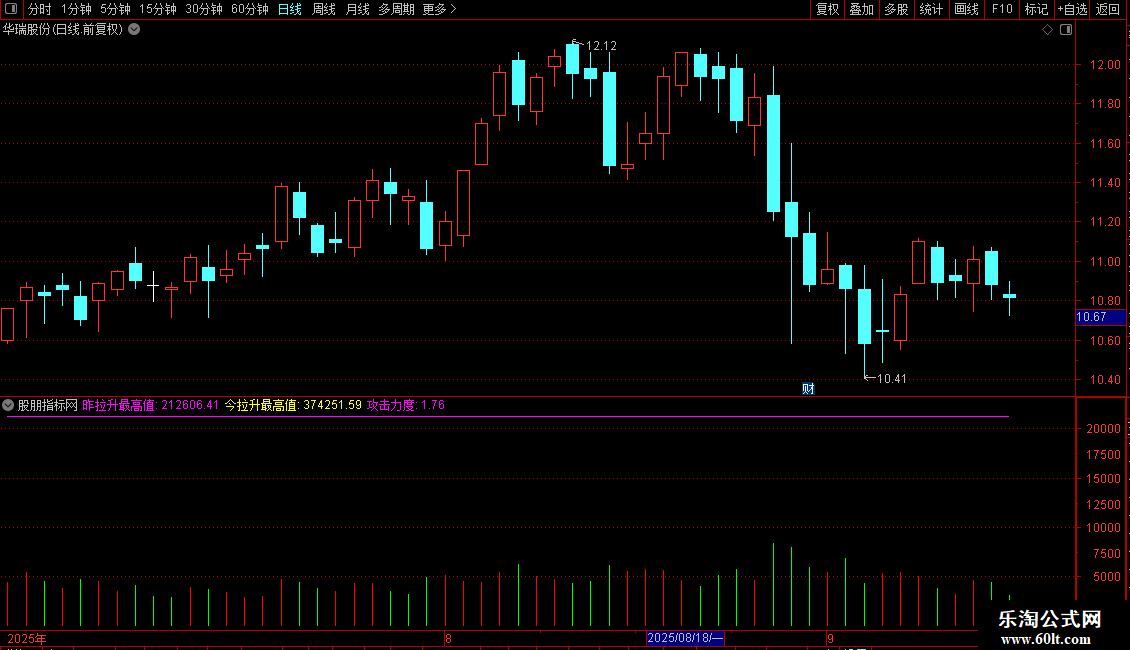Click the F10 company info button
Image resolution: width=1130 pixels, height=650 pixels.
point(1002,9)
